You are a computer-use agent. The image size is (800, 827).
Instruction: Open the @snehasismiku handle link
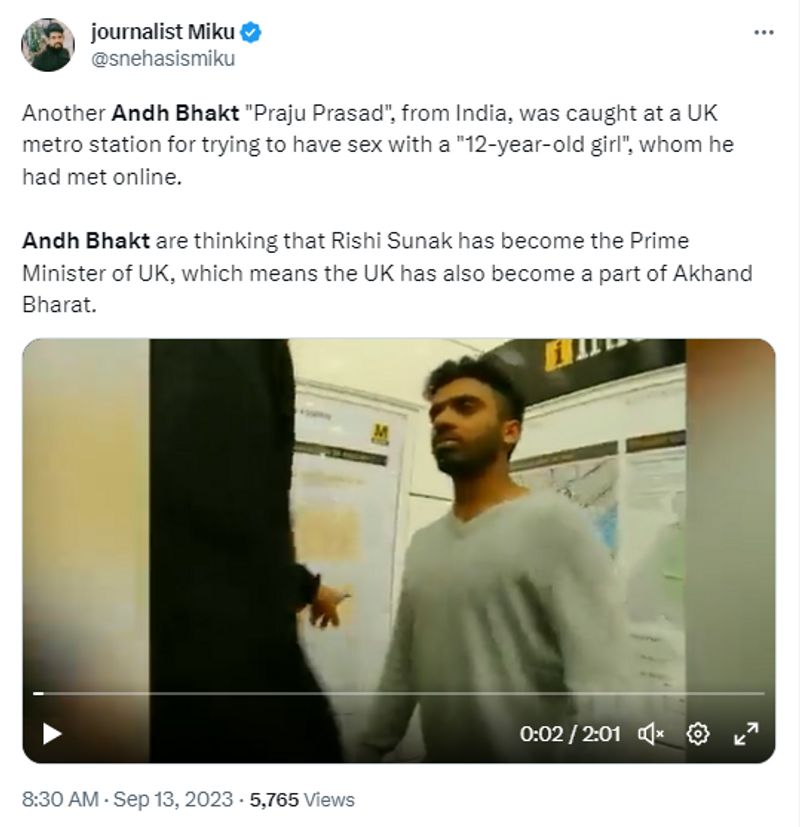click(163, 58)
